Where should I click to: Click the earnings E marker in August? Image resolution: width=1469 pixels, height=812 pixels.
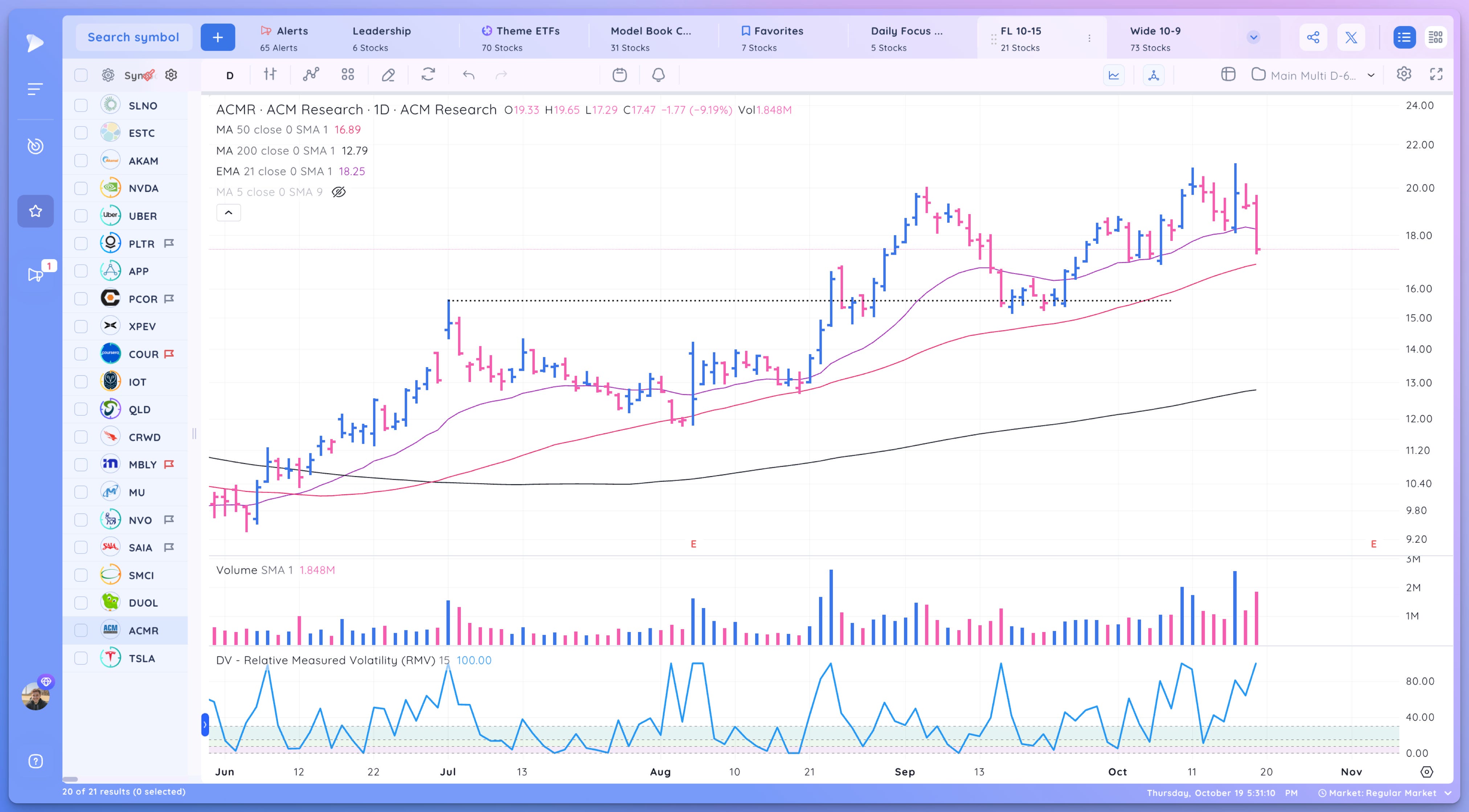tap(693, 544)
